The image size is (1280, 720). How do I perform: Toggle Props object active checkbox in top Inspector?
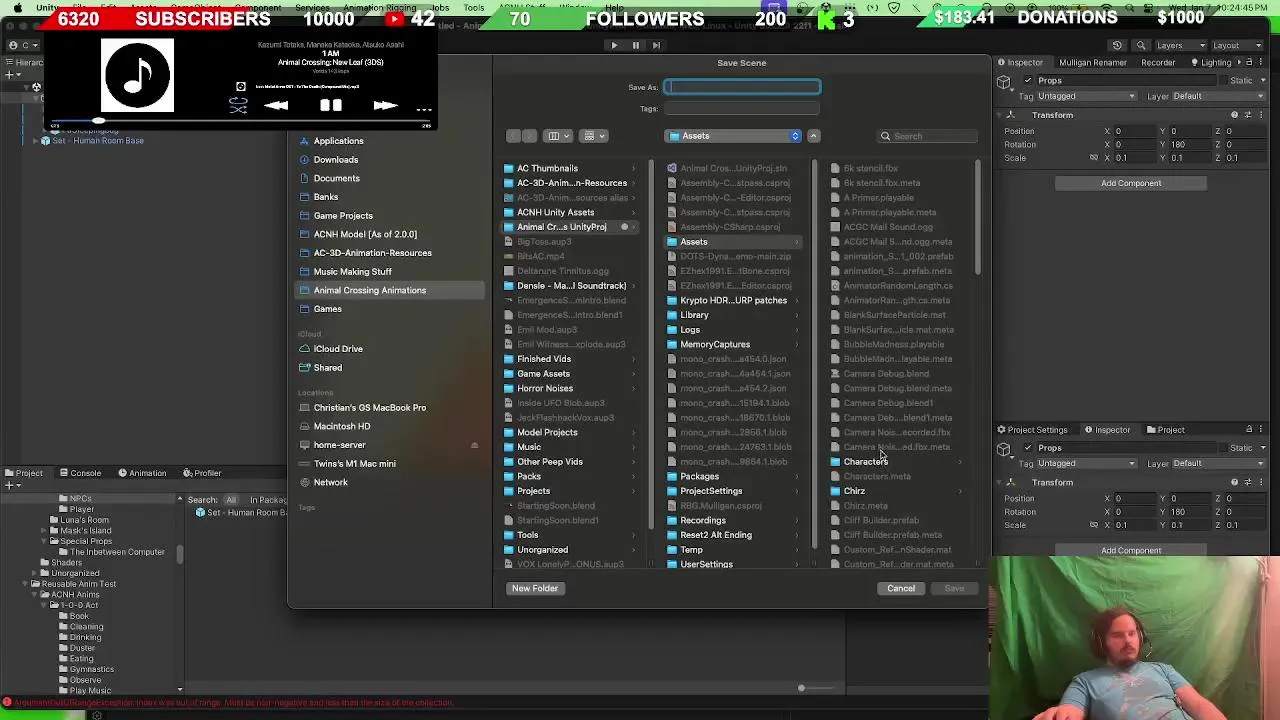(1028, 80)
